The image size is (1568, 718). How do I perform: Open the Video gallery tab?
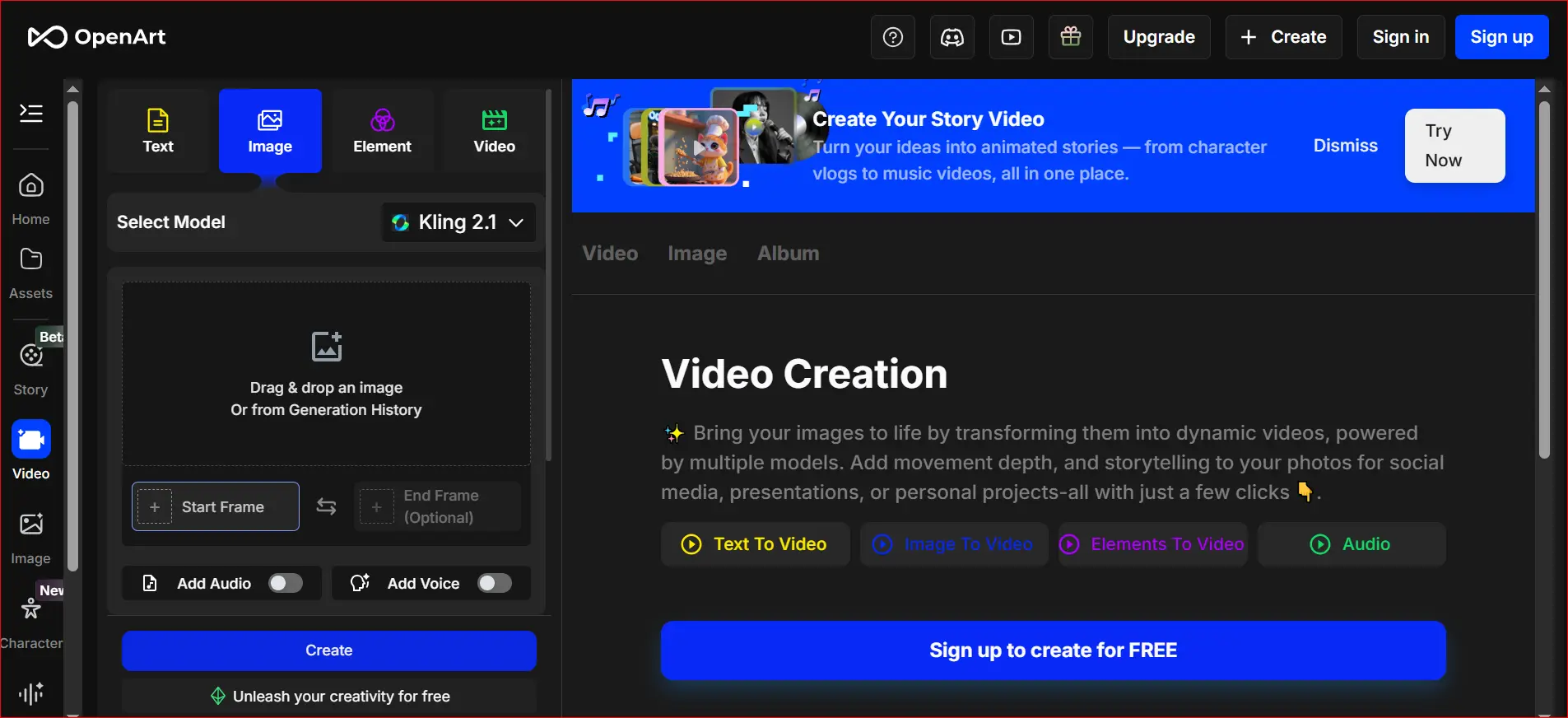[610, 254]
